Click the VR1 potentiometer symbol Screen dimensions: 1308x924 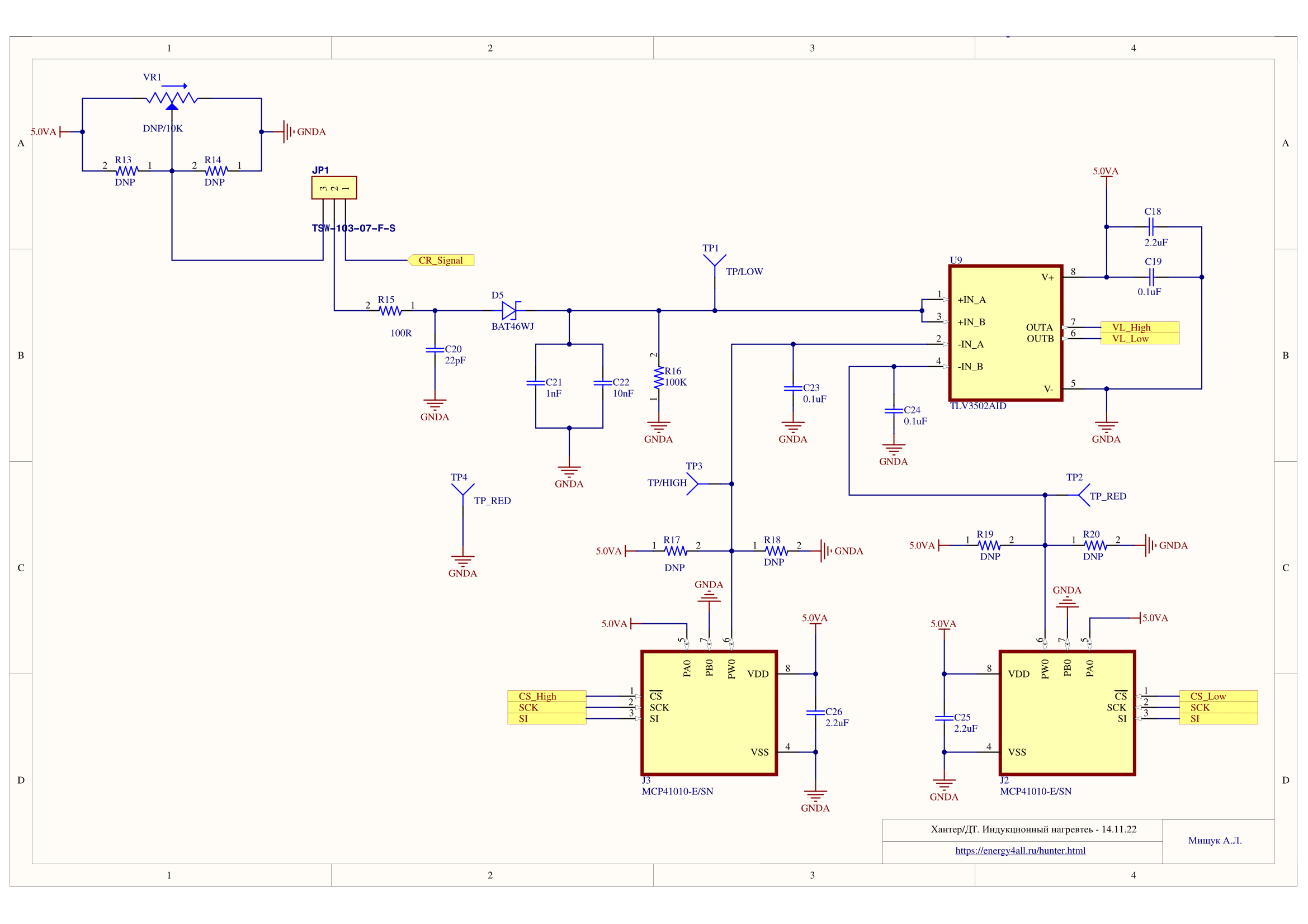[172, 97]
